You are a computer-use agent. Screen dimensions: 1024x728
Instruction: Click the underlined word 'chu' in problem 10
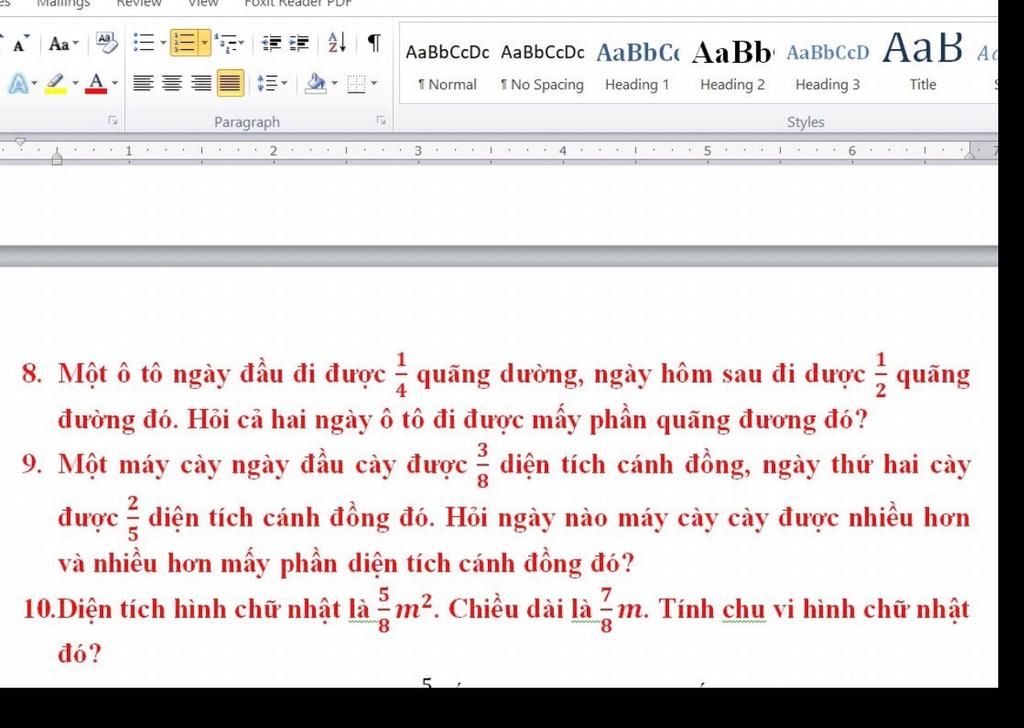(744, 609)
